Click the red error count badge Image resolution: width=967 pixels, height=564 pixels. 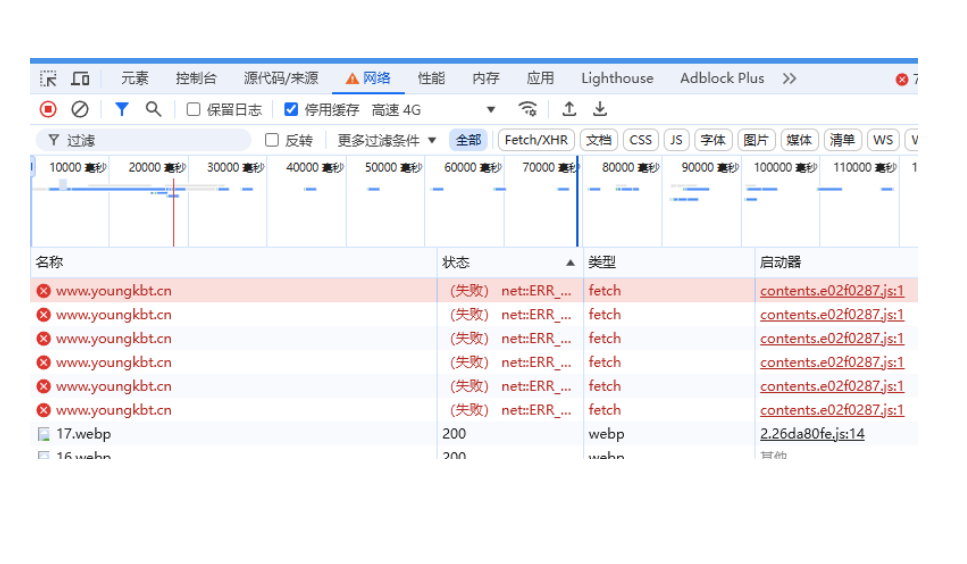pos(902,80)
